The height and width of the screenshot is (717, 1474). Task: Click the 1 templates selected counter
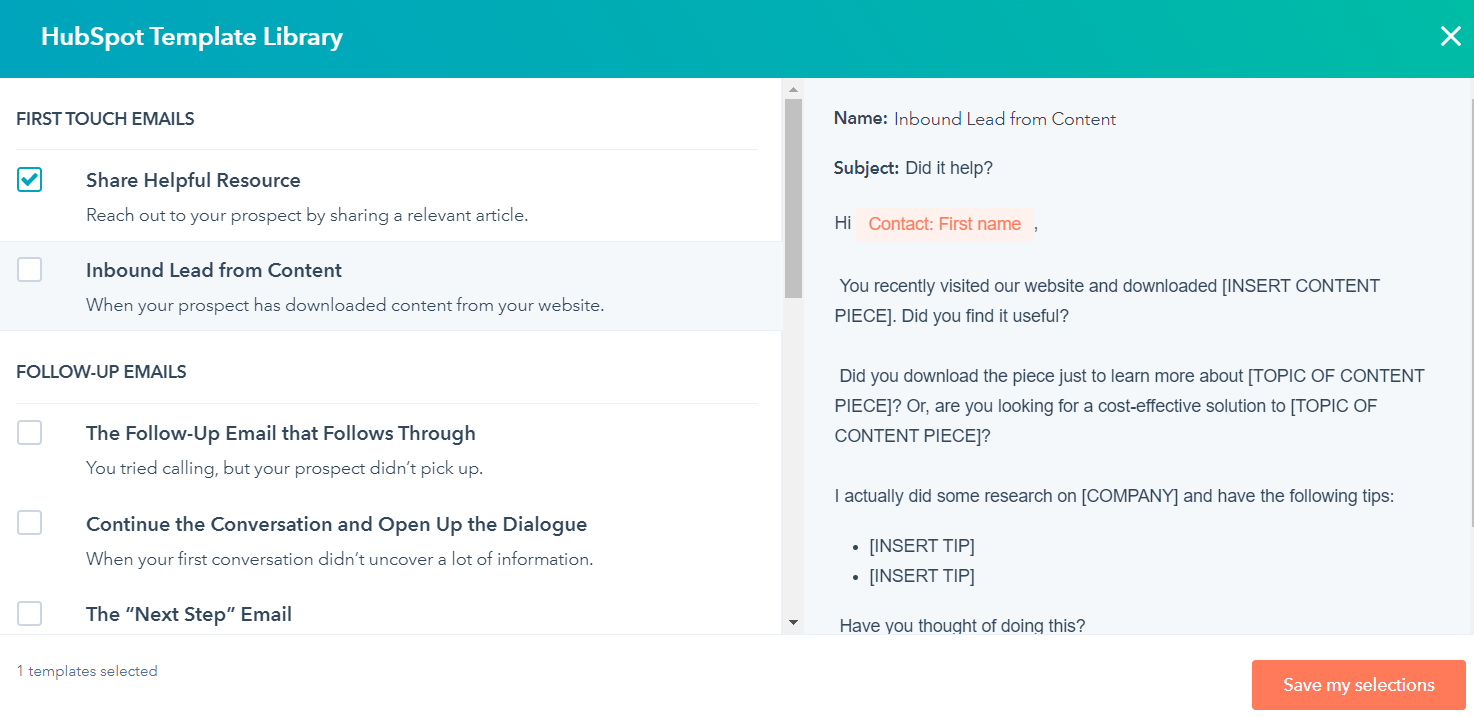86,670
